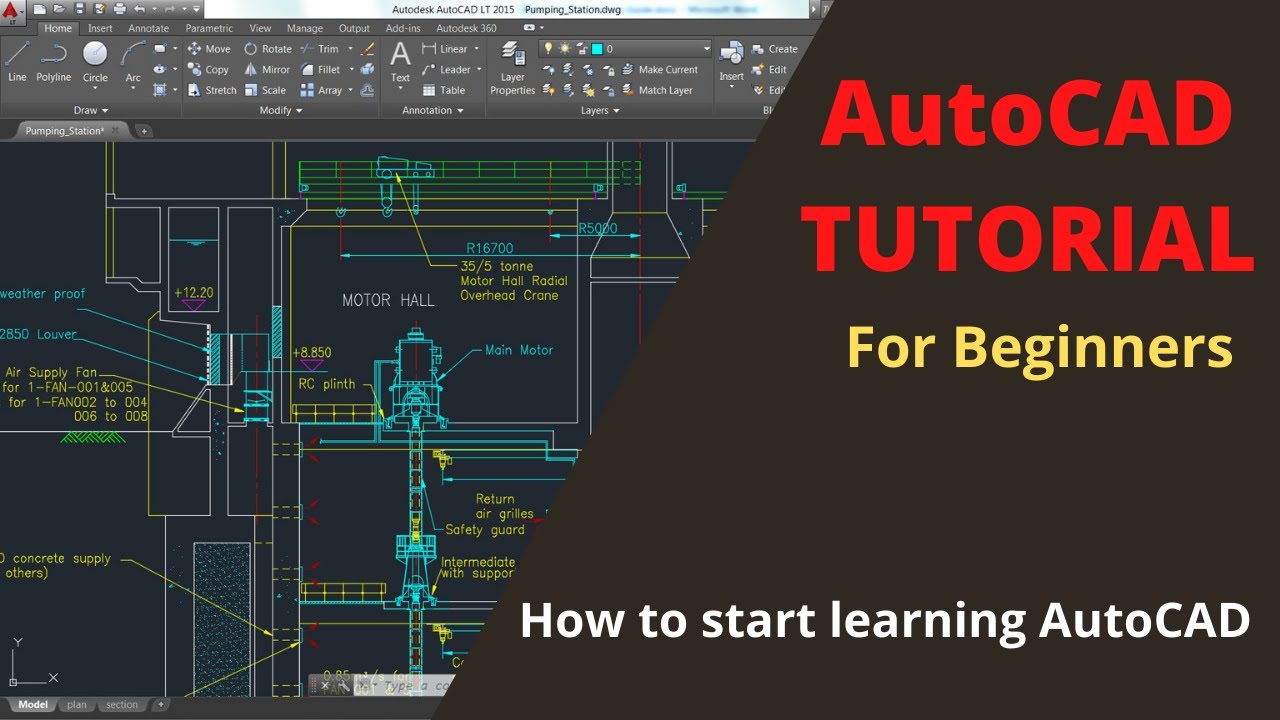Activate the Fillet command
The image size is (1280, 720).
[x=321, y=70]
